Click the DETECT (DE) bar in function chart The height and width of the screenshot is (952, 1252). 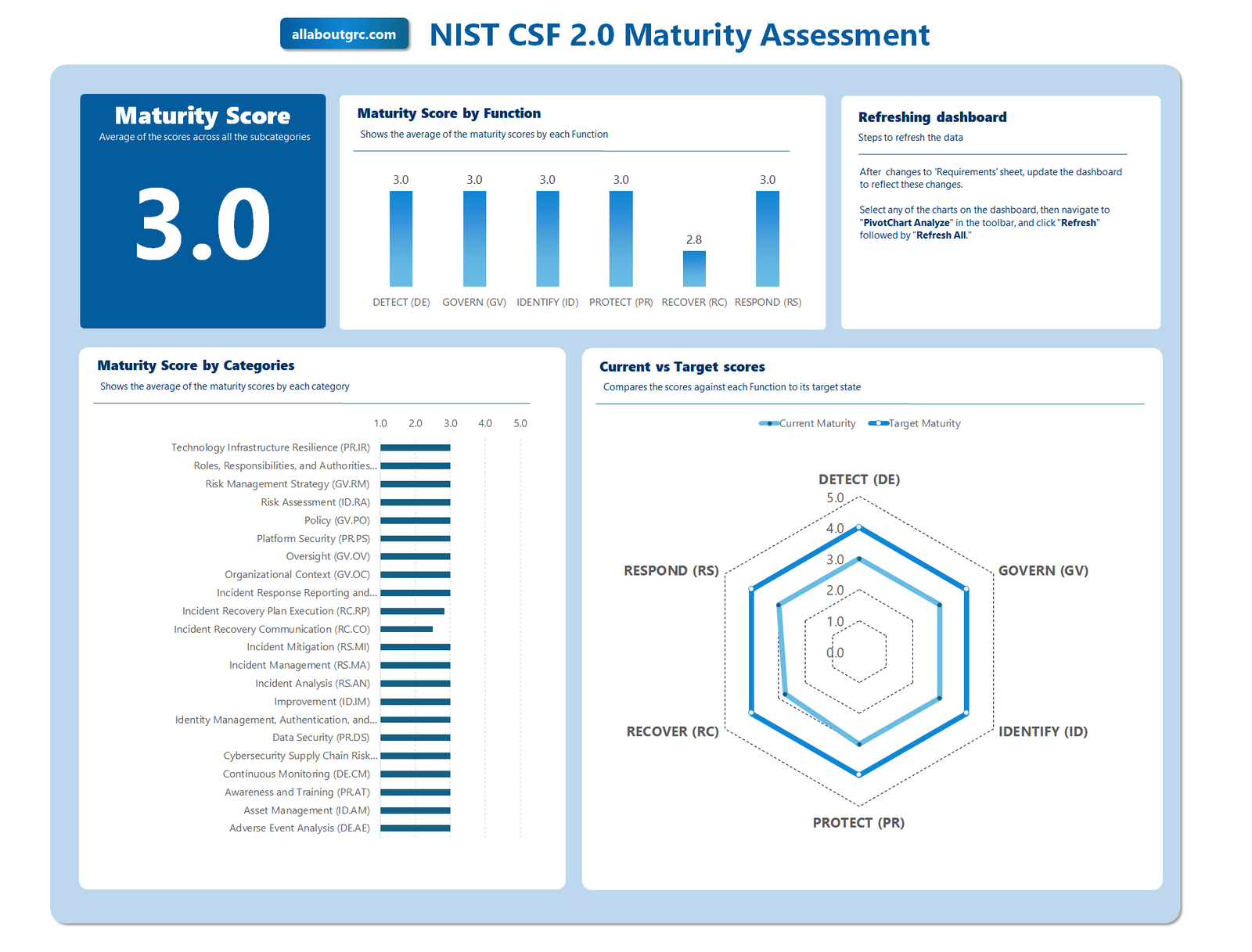tap(401, 239)
